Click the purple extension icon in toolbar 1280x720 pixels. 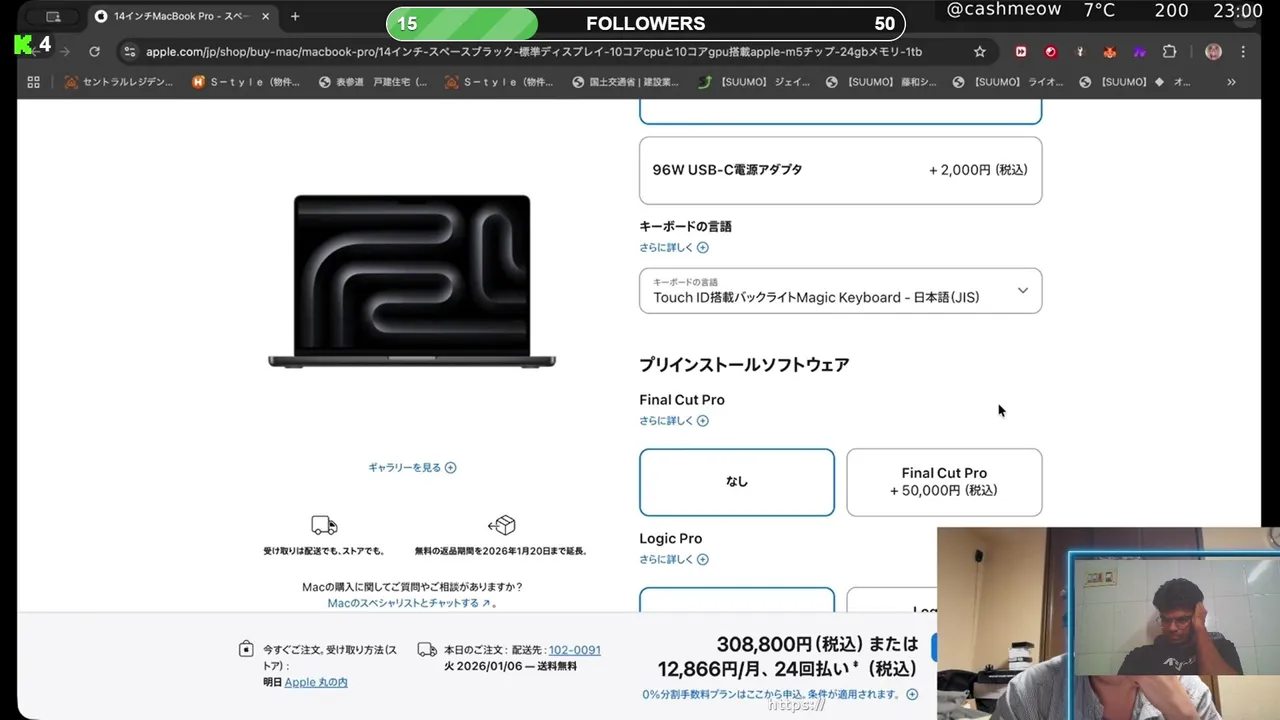pyautogui.click(x=1139, y=52)
